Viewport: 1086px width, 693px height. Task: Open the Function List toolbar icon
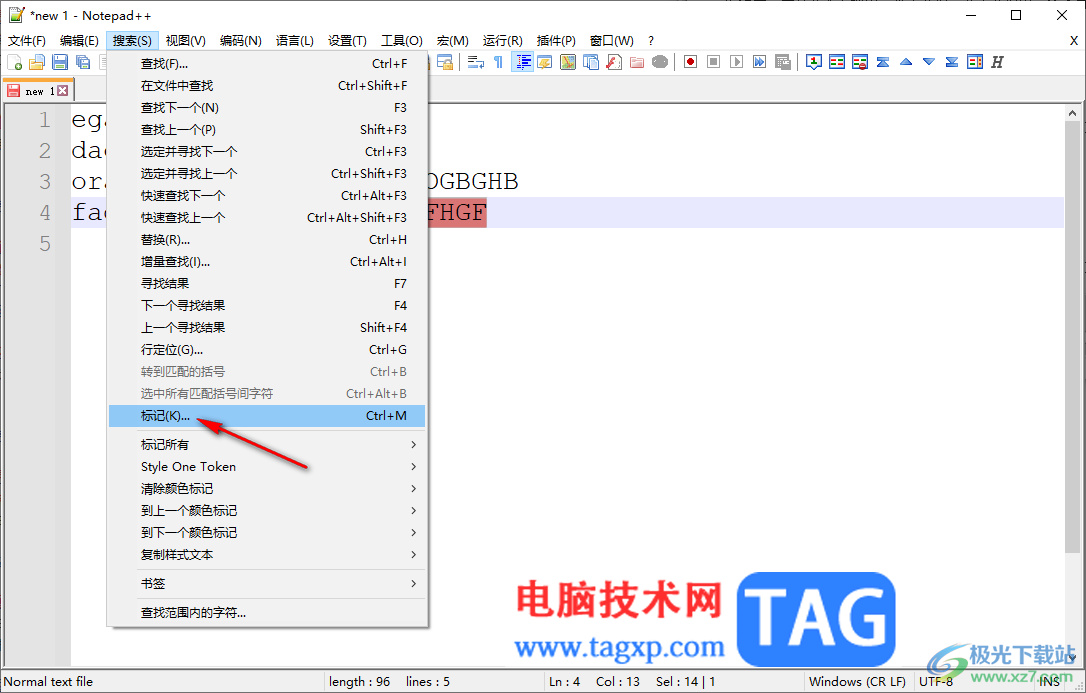click(x=614, y=62)
